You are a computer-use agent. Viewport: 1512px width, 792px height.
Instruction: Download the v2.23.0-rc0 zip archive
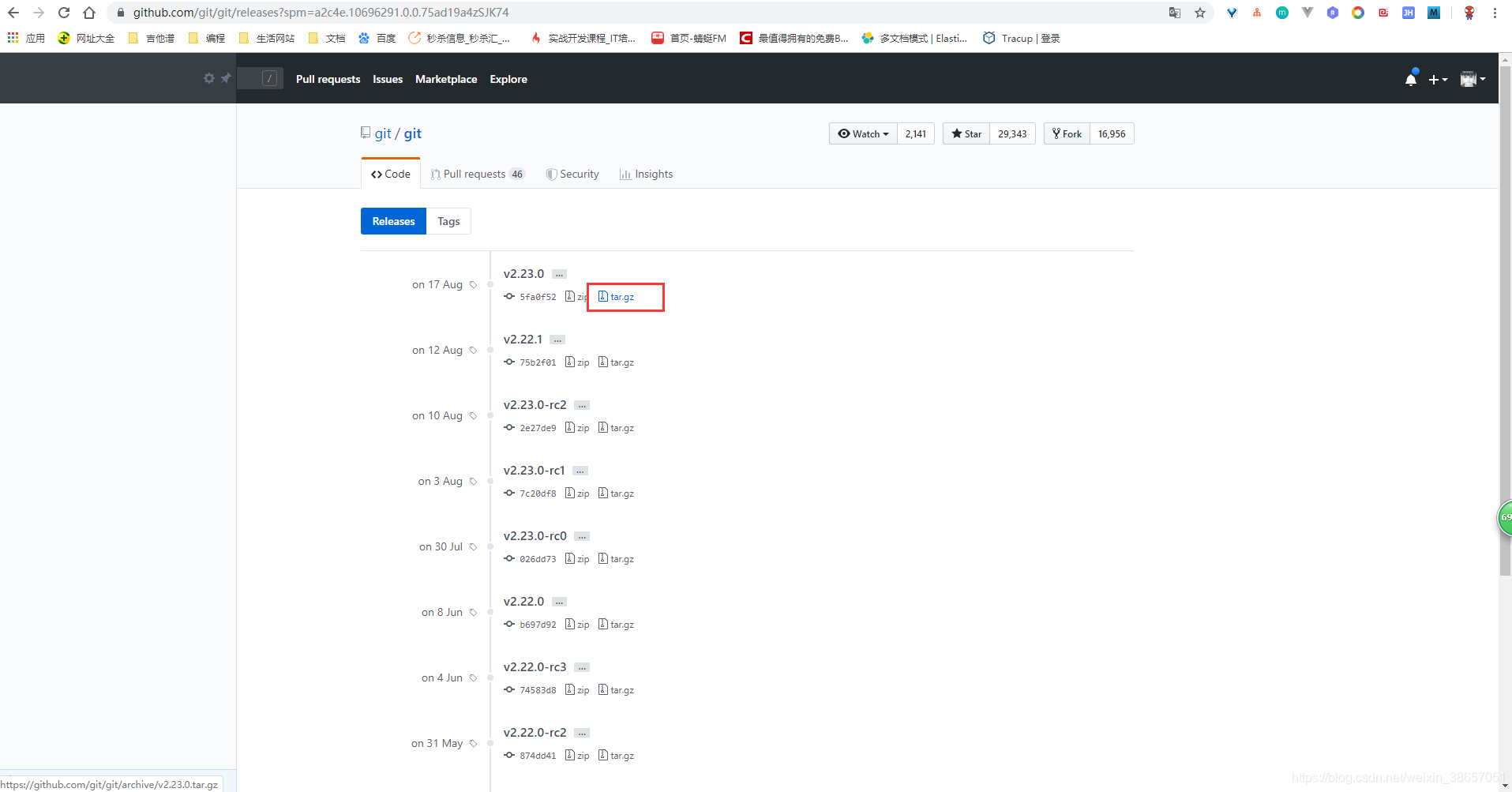click(x=577, y=559)
